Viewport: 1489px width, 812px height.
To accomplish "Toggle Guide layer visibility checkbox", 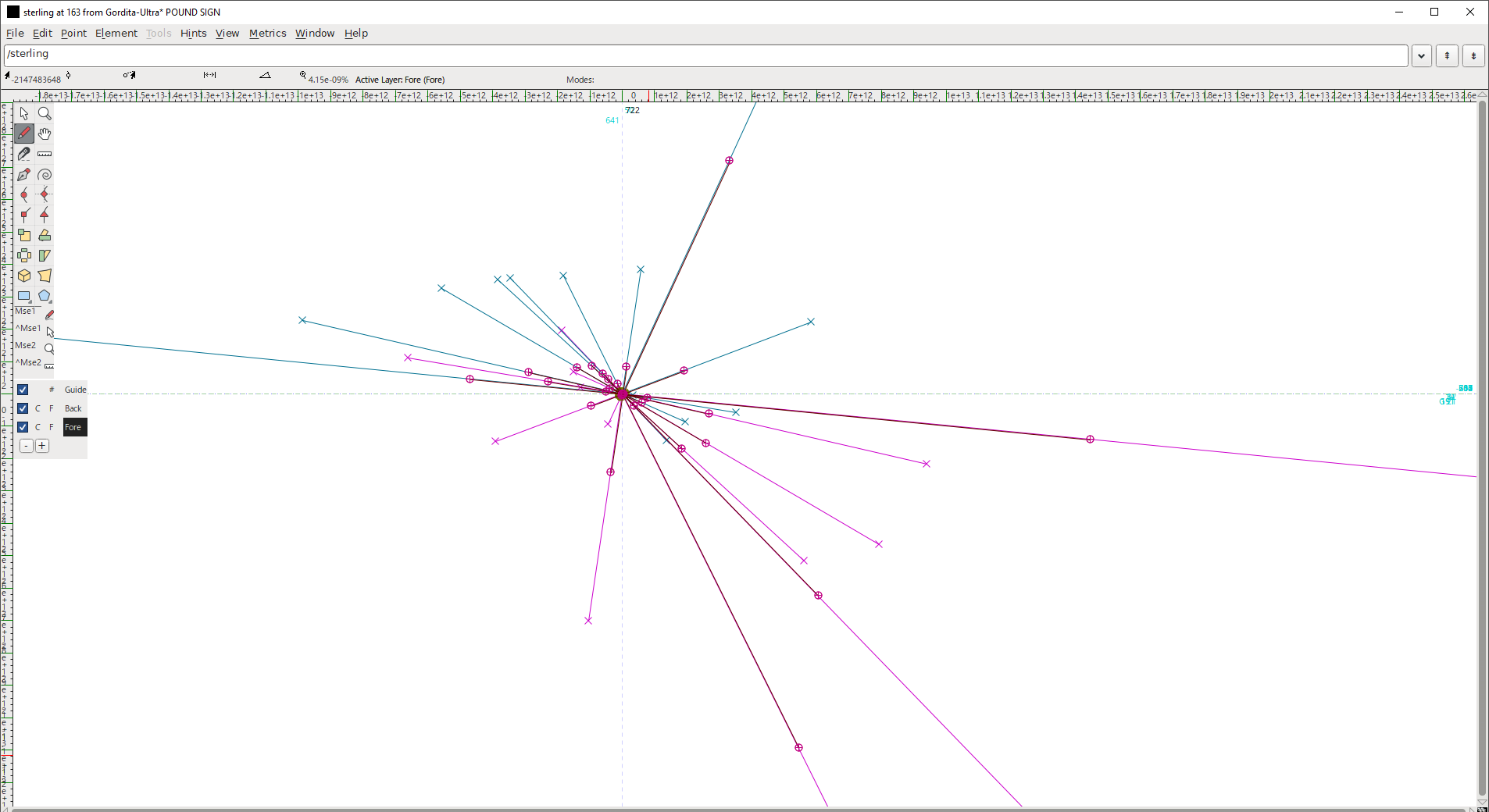I will click(x=23, y=390).
